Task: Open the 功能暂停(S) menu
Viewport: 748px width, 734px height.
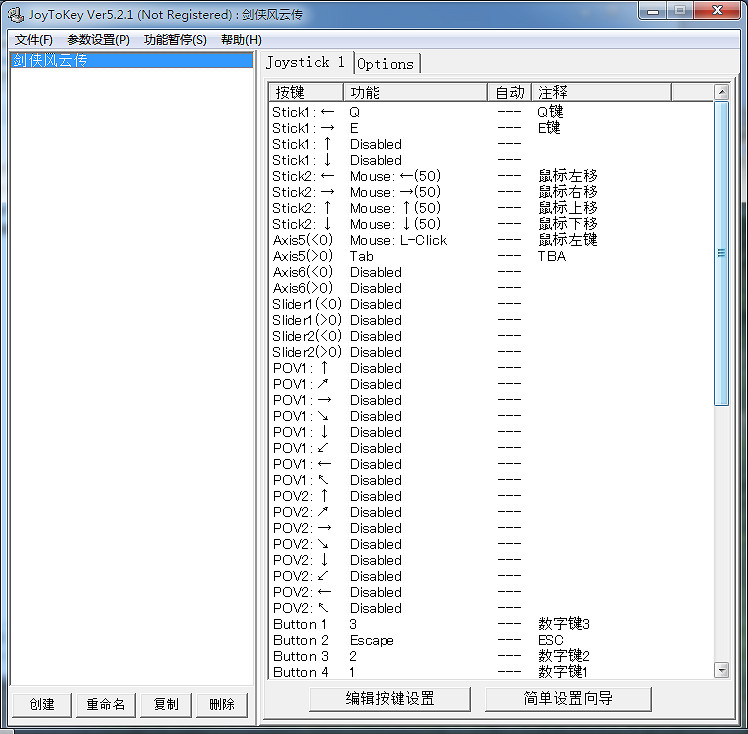Action: (175, 40)
